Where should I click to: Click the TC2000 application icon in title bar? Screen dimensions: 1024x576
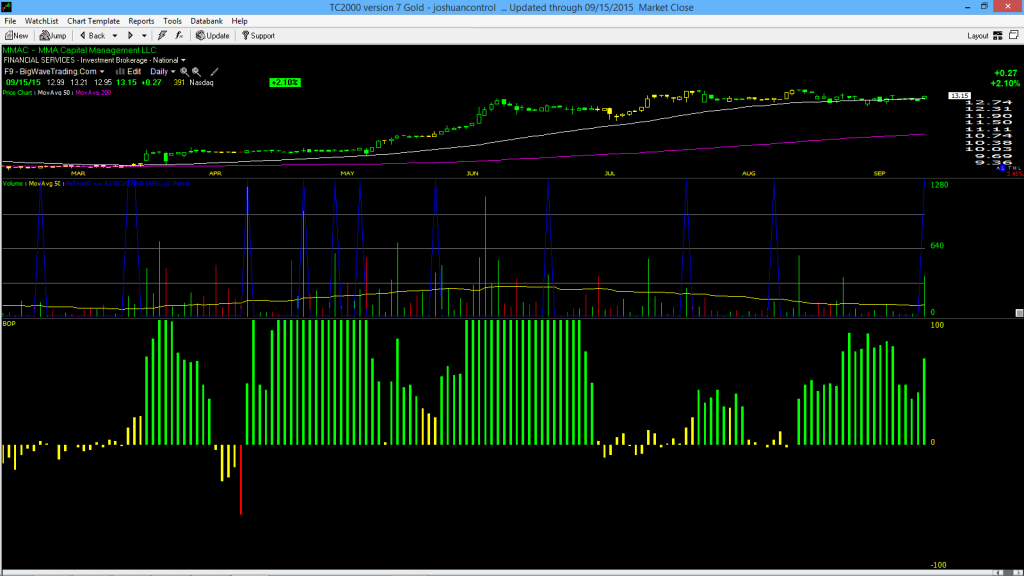[7, 7]
